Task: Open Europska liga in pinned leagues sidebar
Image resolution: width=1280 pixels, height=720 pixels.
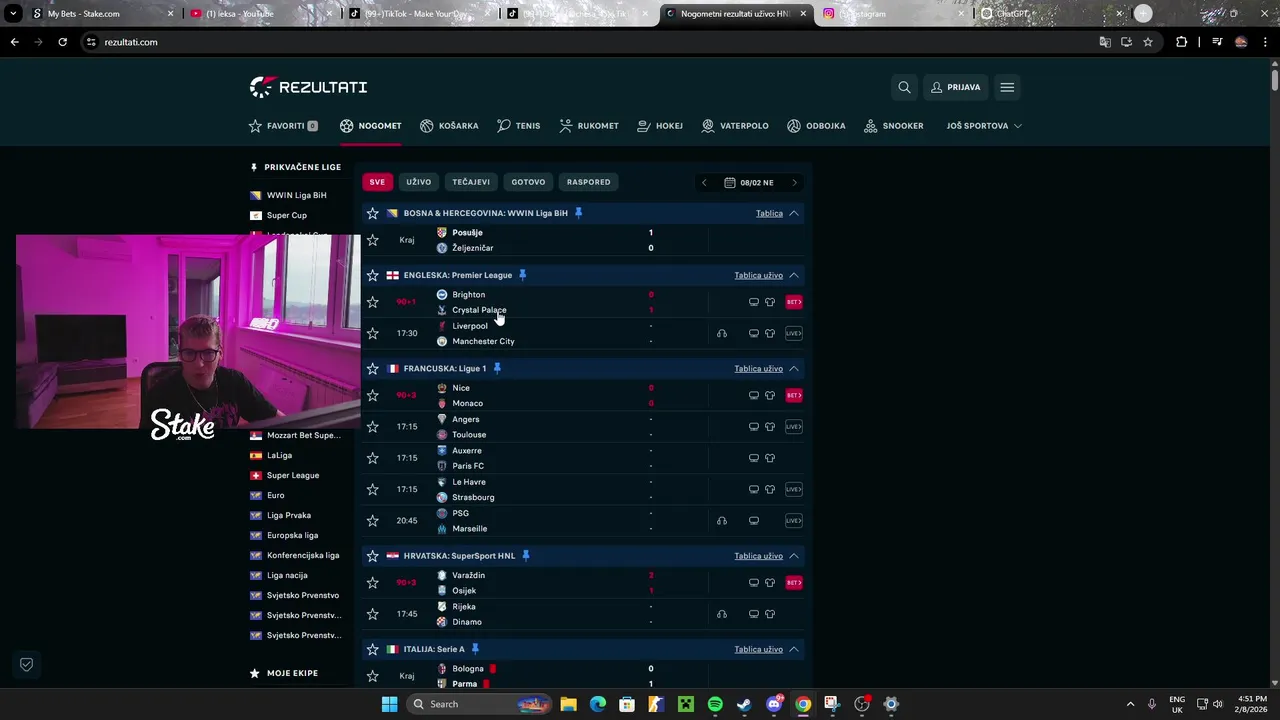Action: click(x=292, y=535)
